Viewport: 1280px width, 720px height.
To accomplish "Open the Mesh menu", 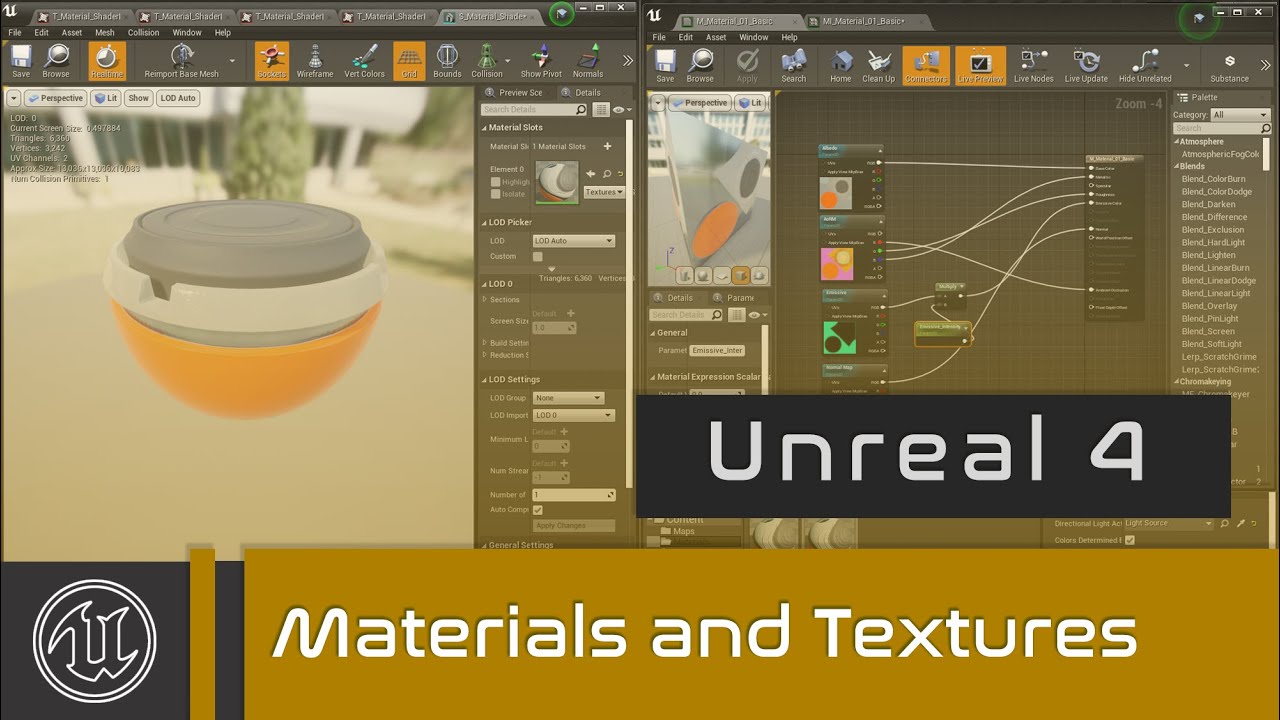I will pos(105,33).
